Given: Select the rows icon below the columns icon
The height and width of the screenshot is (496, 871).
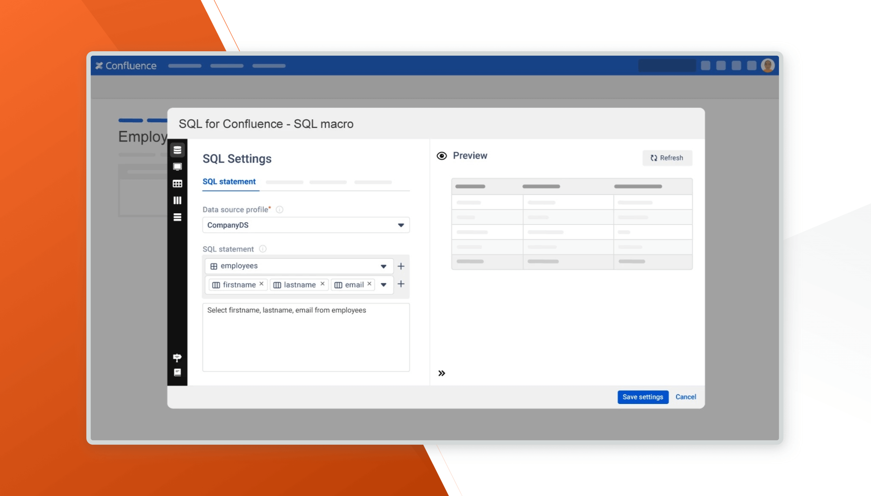Looking at the screenshot, I should 177,217.
